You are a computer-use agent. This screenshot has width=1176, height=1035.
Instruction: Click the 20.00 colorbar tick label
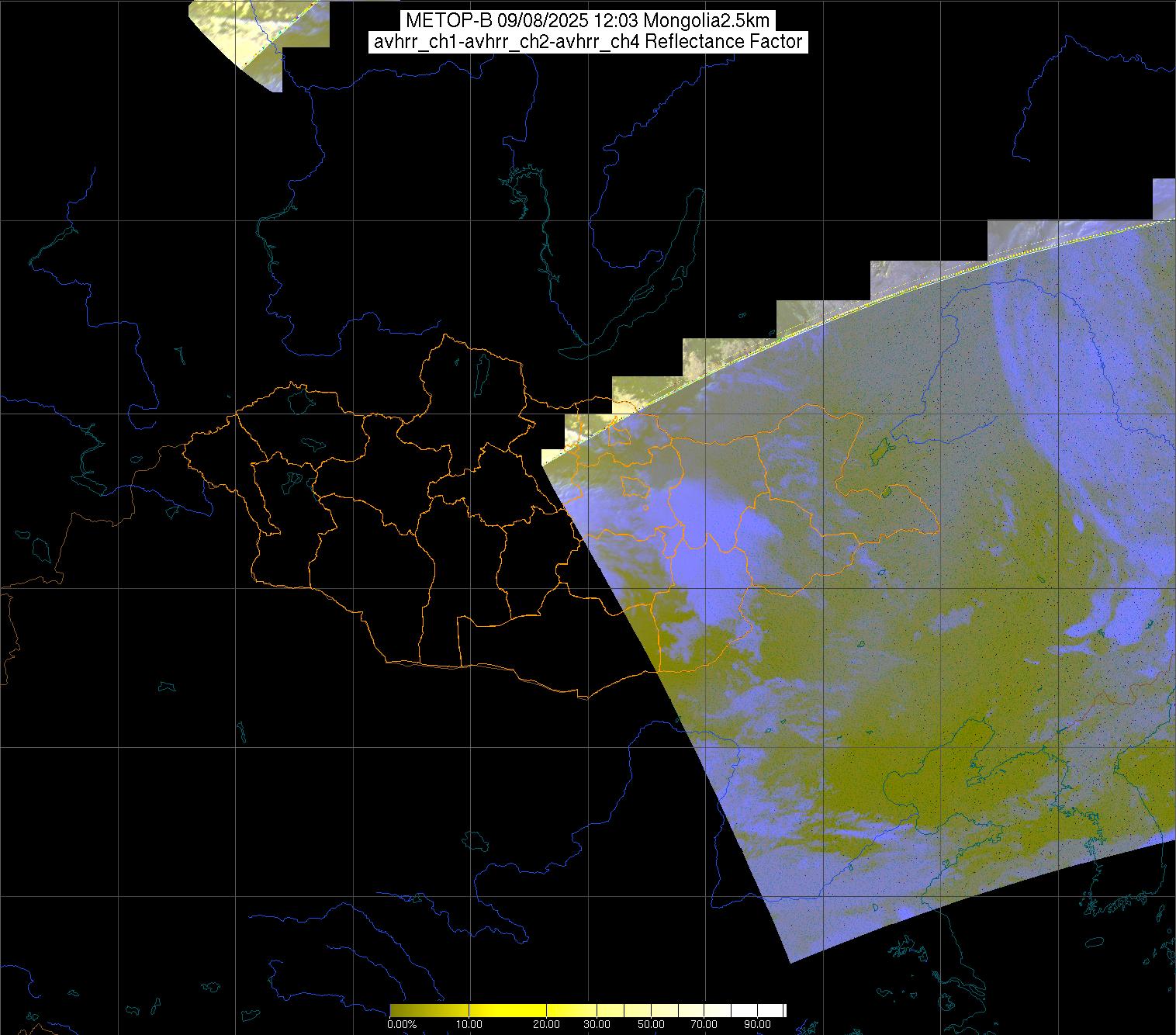(547, 1025)
